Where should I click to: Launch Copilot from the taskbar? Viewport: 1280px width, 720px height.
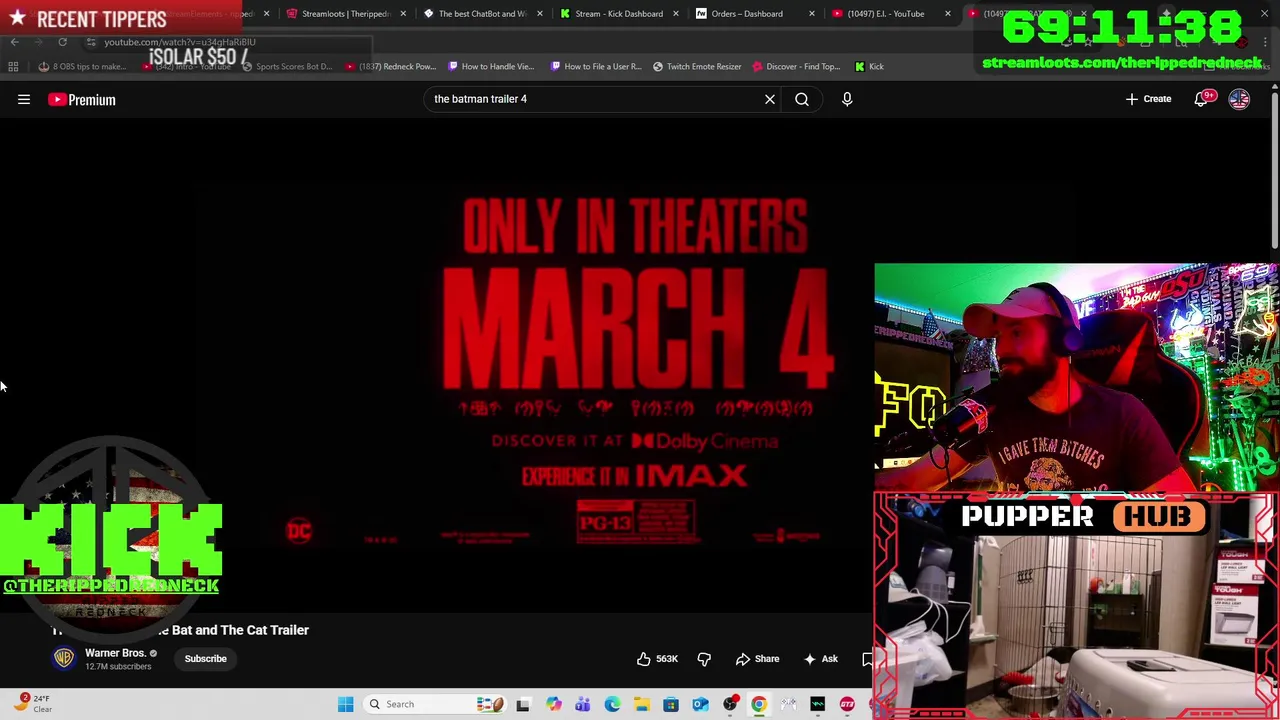coord(553,704)
